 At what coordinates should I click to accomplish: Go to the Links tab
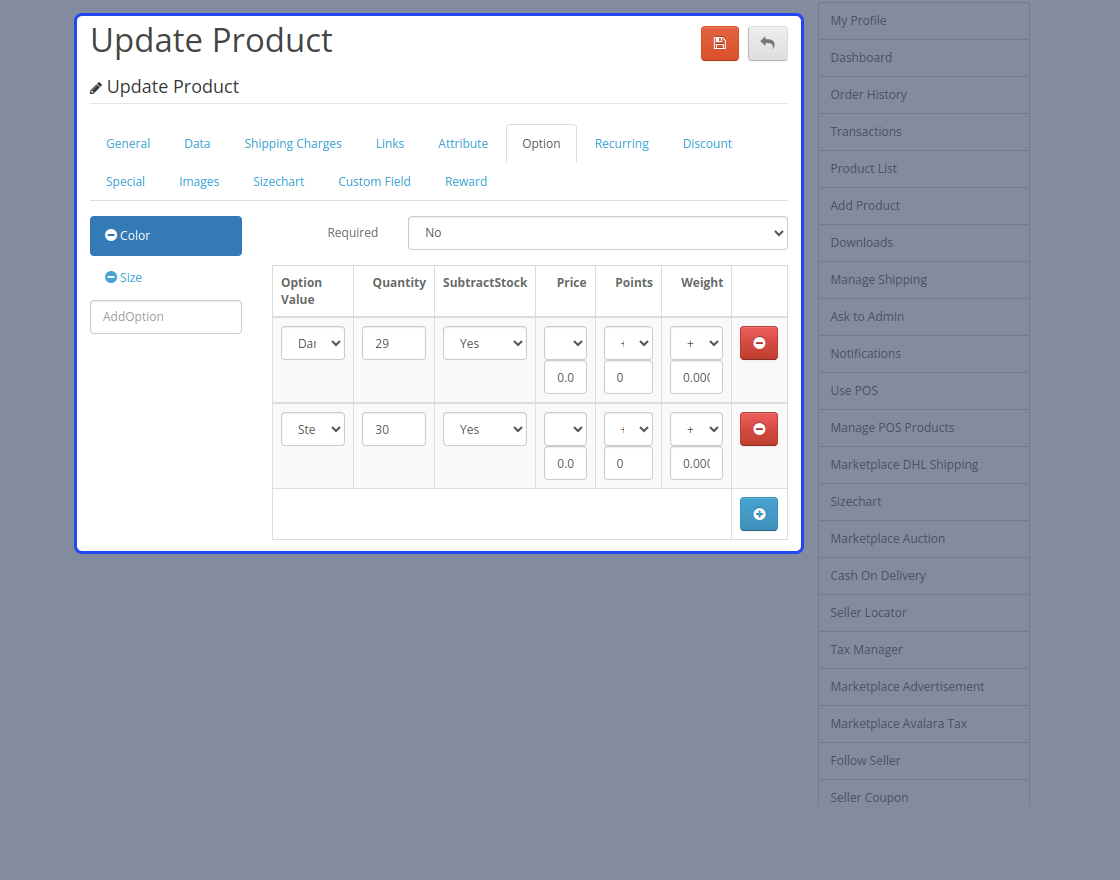click(x=390, y=144)
